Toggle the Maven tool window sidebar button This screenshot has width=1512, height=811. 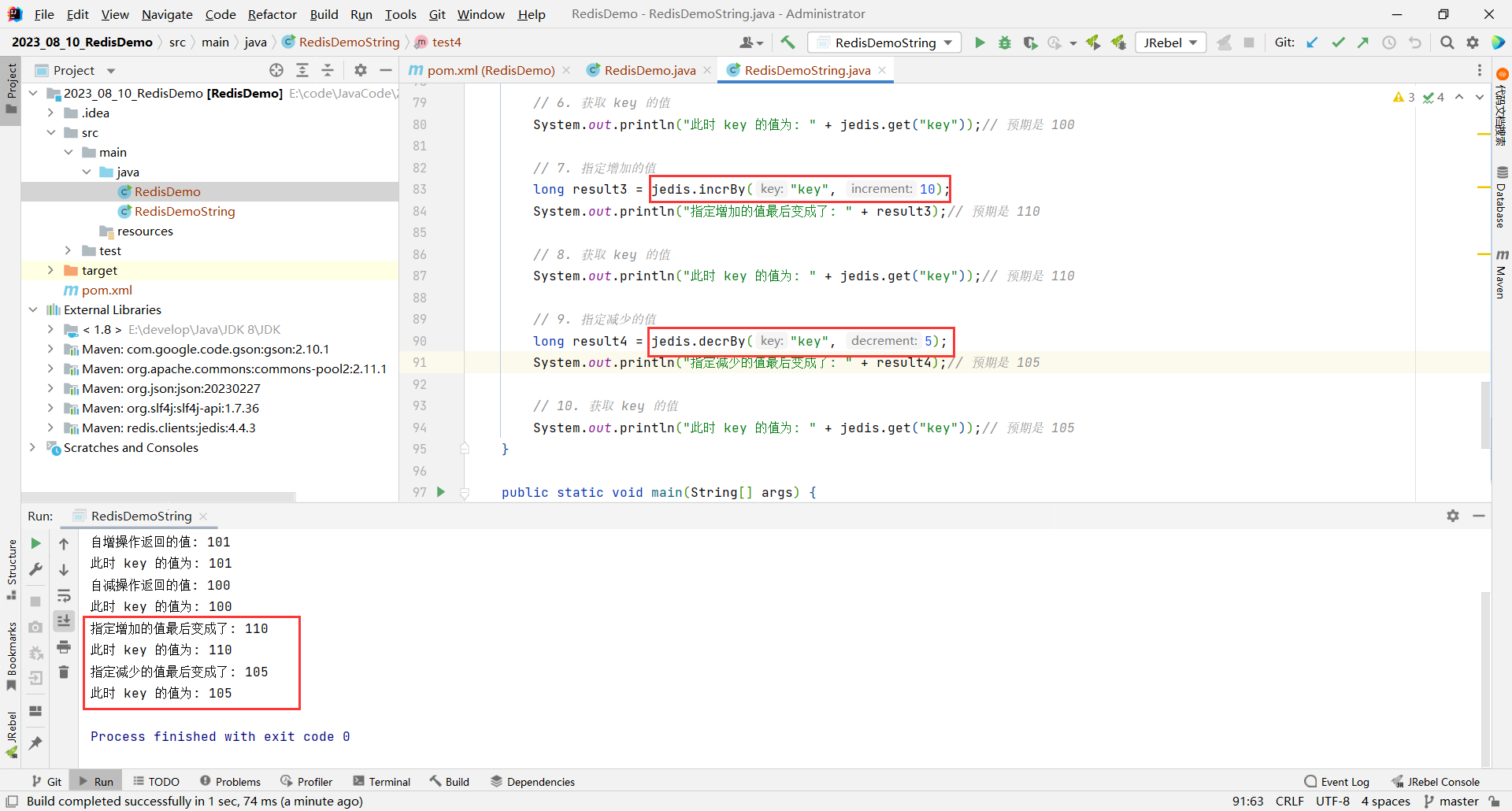click(1502, 274)
